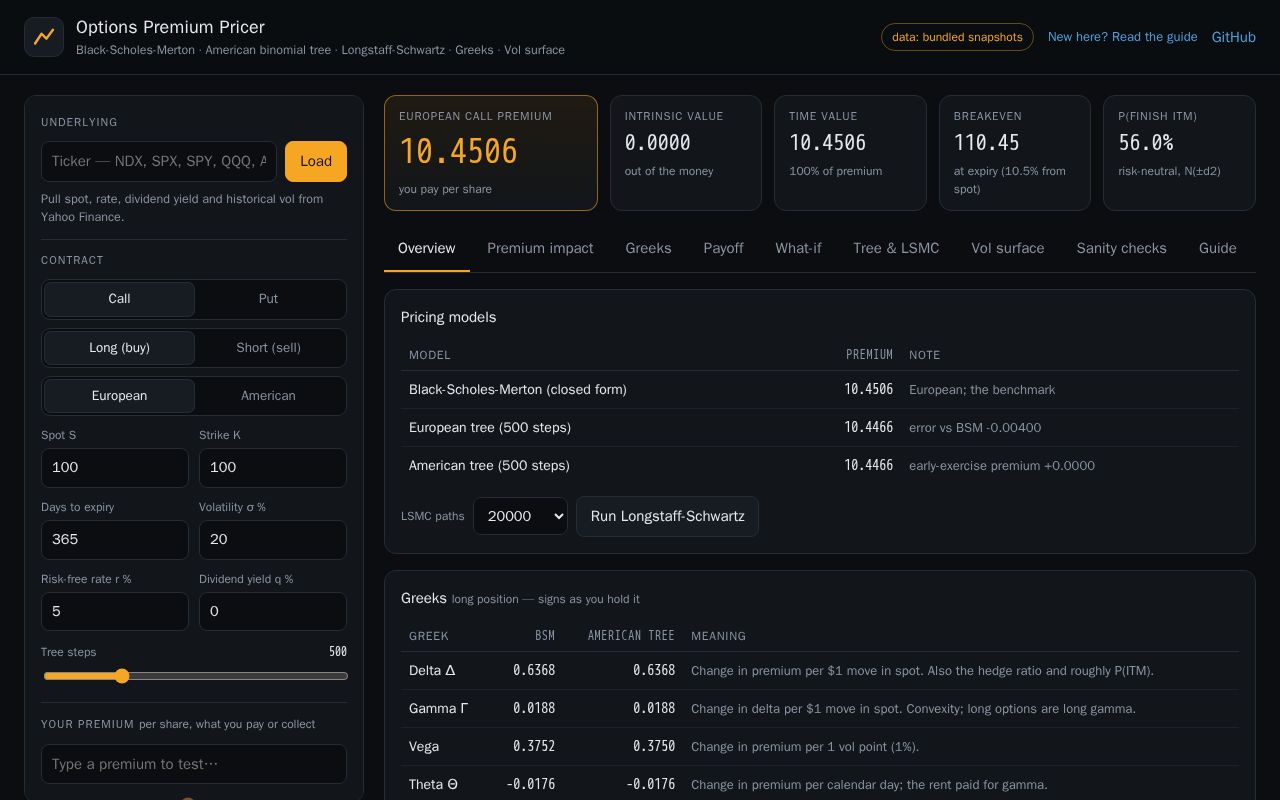The image size is (1280, 800).
Task: Click the Pricing models heading
Action: click(x=449, y=317)
